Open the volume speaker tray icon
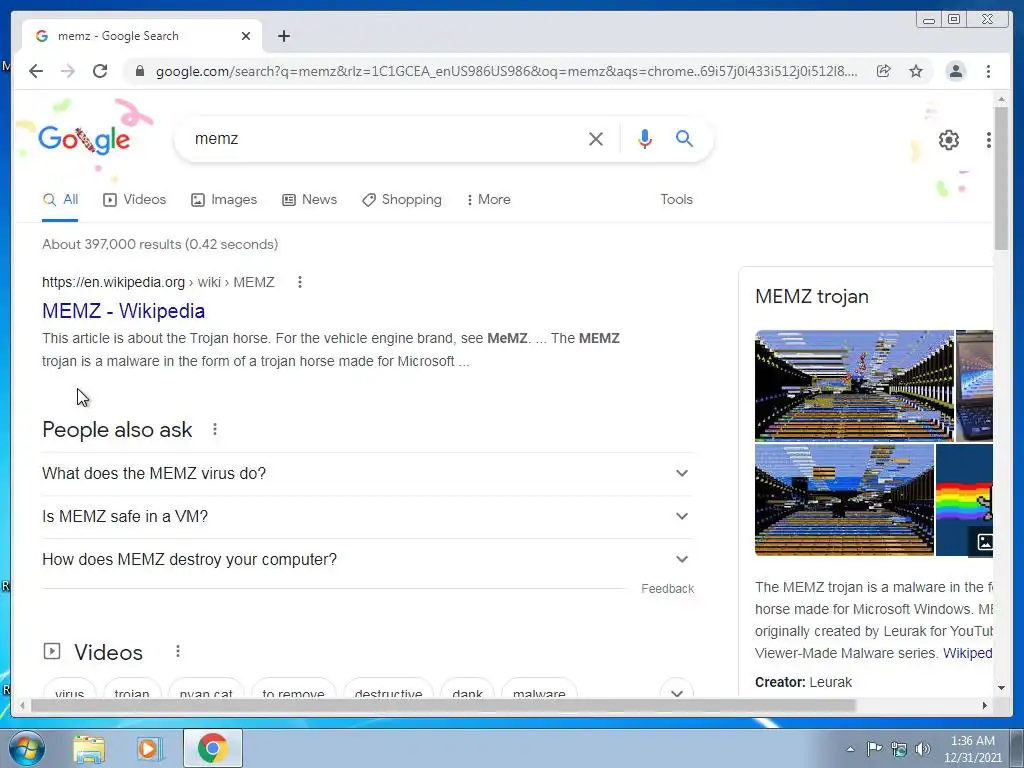1024x768 pixels. [x=922, y=749]
